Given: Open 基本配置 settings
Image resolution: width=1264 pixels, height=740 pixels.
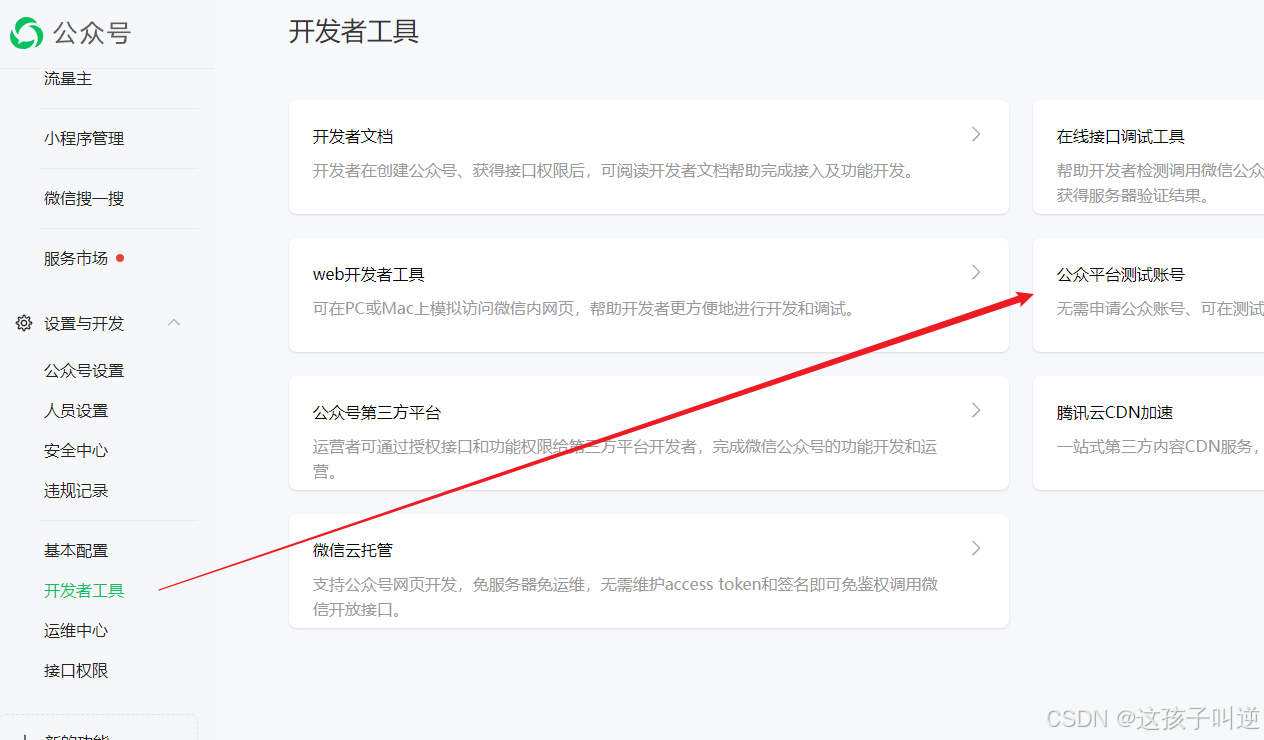Looking at the screenshot, I should [76, 550].
